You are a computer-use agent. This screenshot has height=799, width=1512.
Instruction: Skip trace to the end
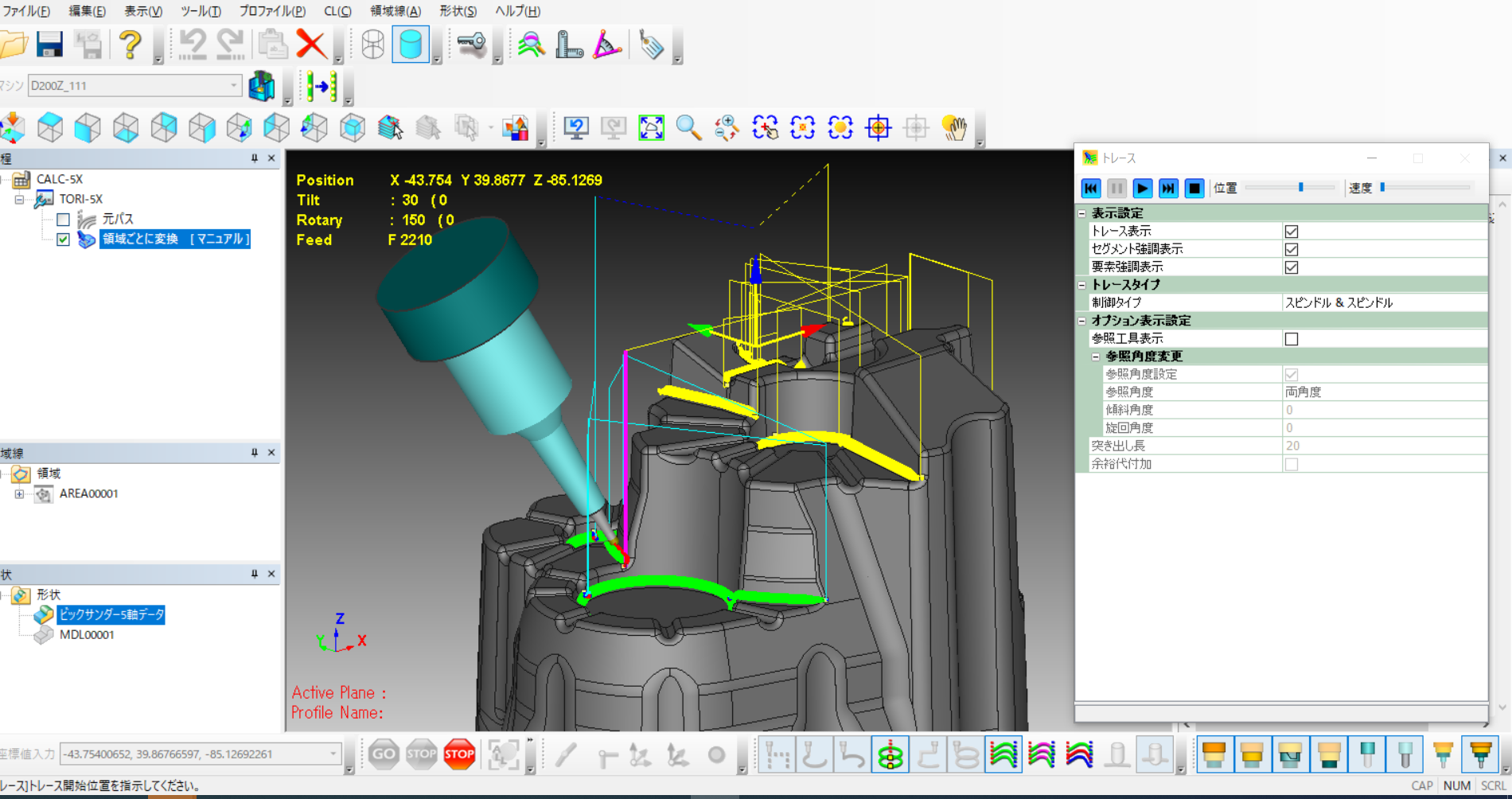[1168, 188]
